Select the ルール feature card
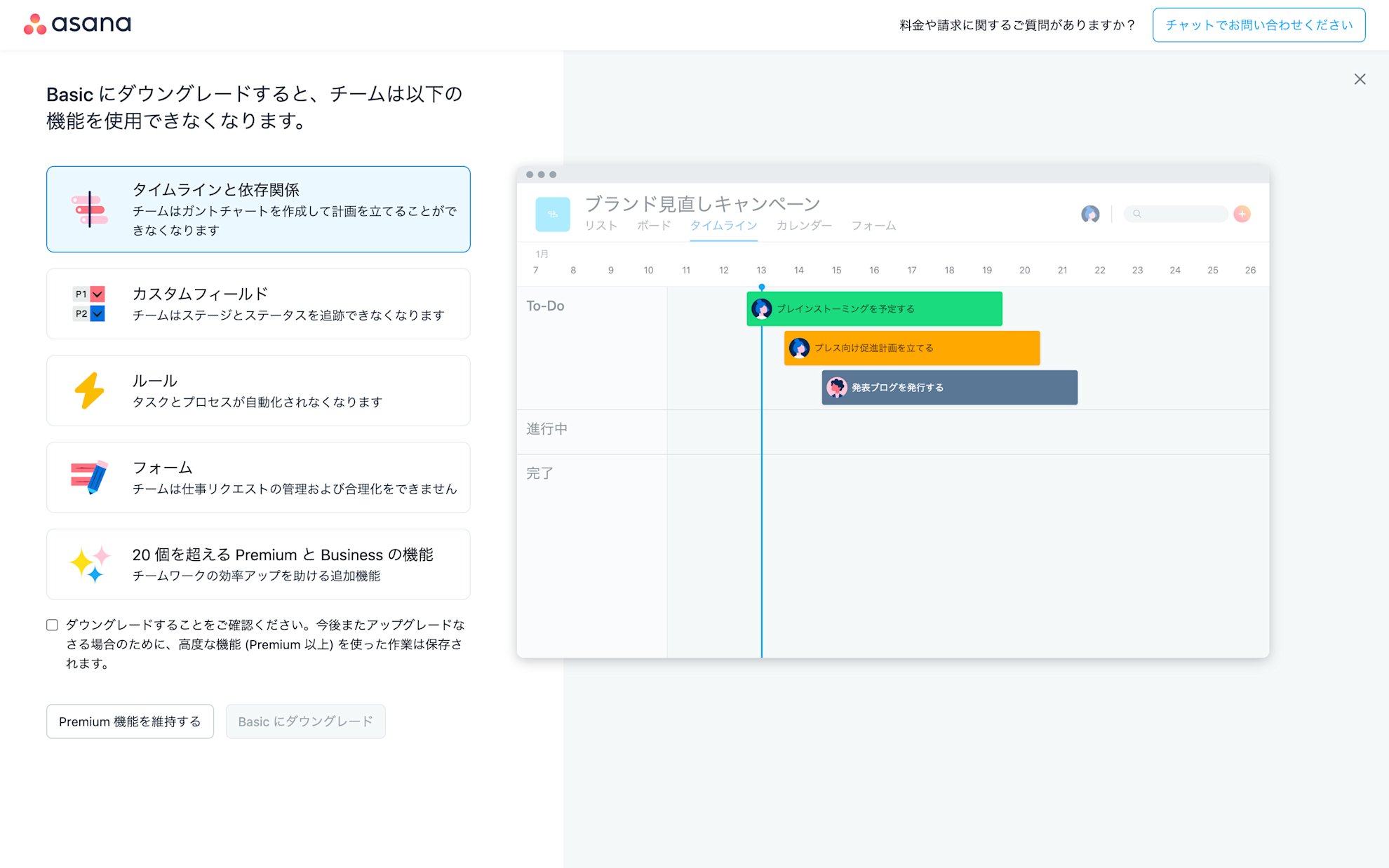 click(x=258, y=391)
